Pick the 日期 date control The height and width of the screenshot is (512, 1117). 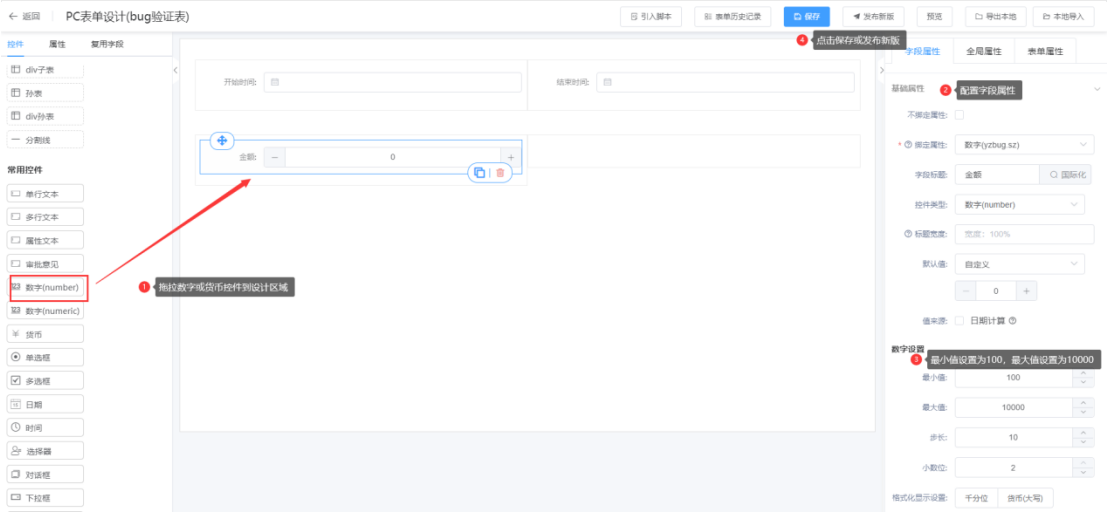point(46,404)
